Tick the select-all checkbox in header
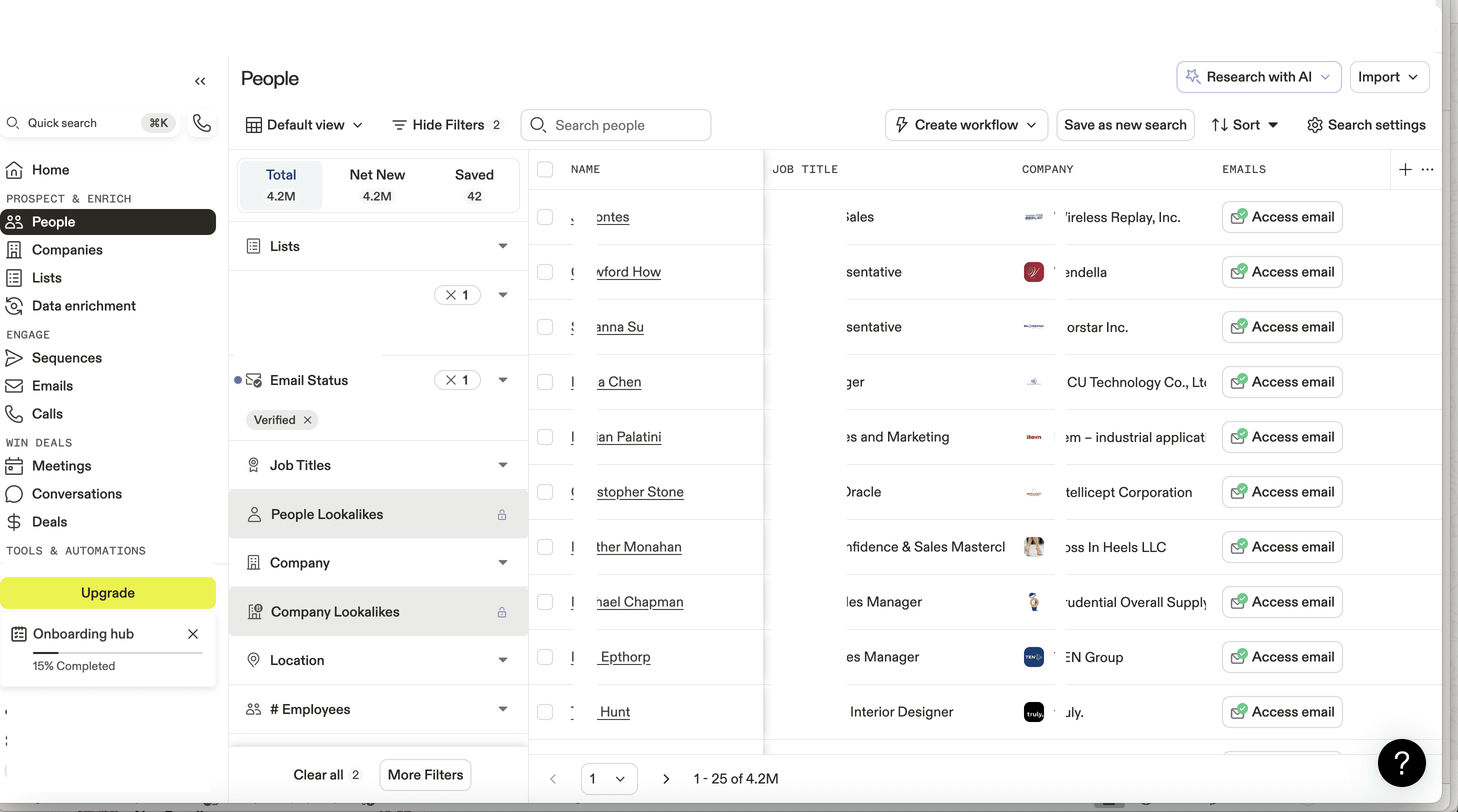1458x812 pixels. (x=544, y=169)
